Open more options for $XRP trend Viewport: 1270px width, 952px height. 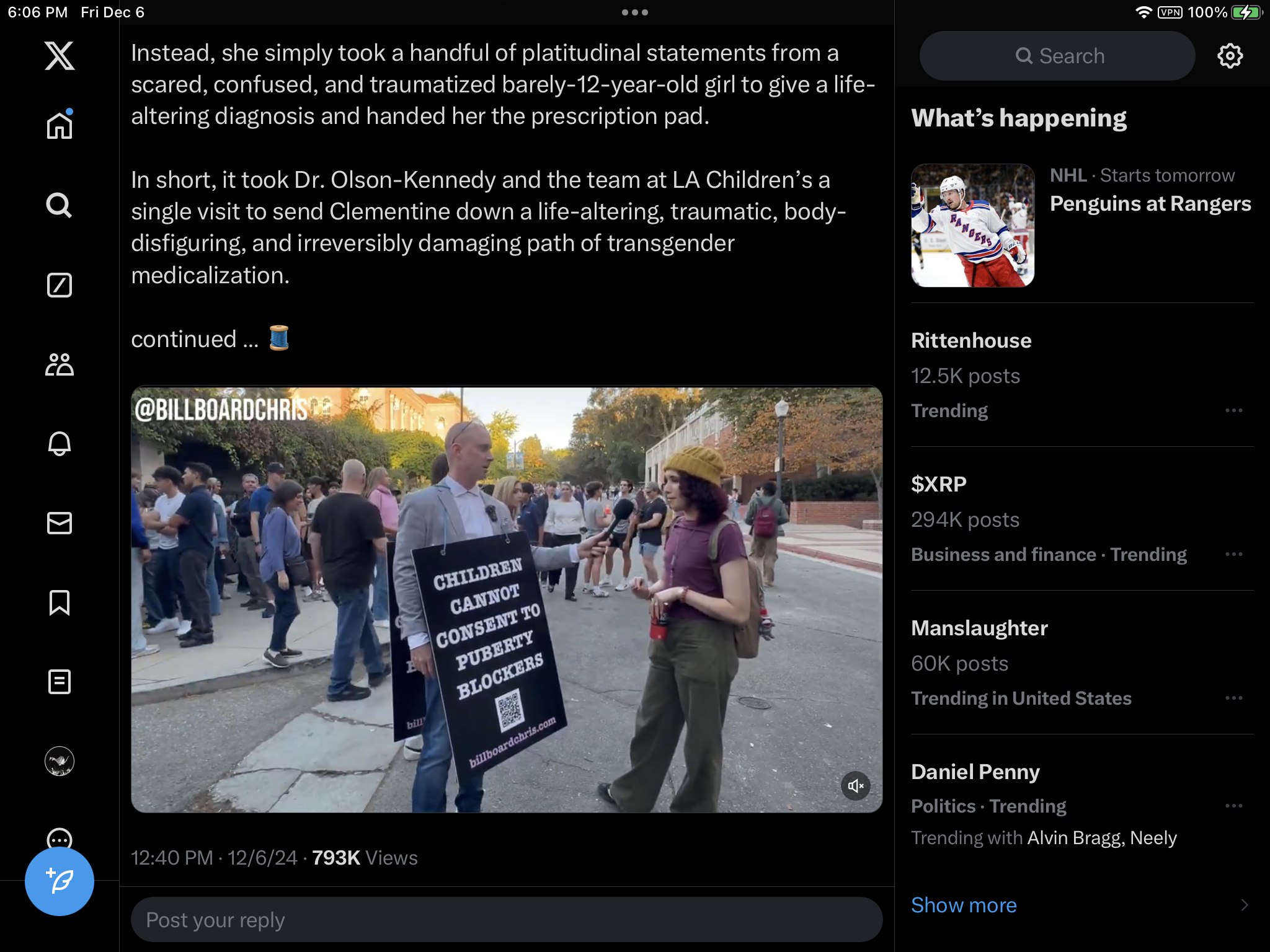coord(1234,554)
